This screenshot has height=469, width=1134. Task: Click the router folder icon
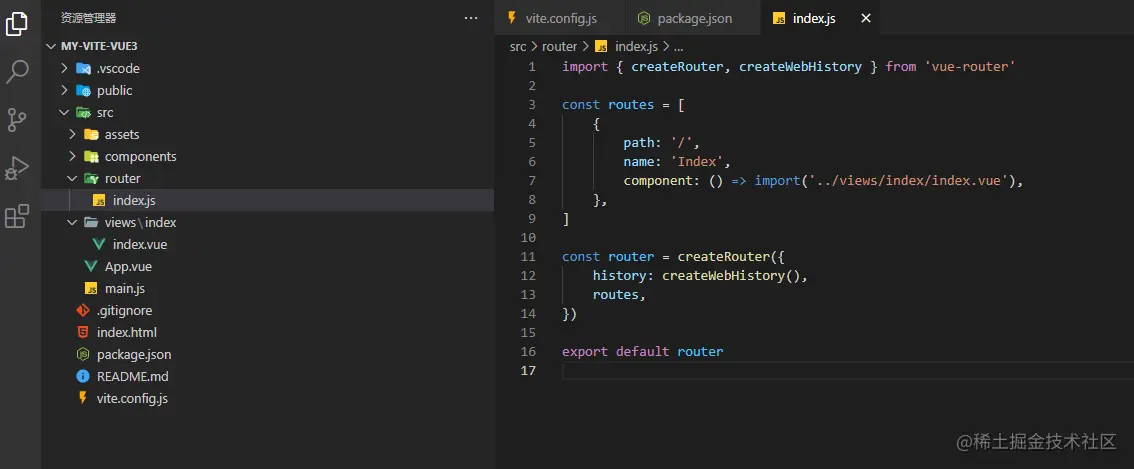[91, 178]
